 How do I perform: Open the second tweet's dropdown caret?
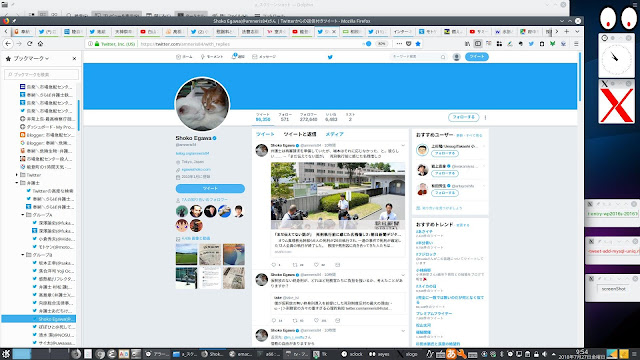pos(403,275)
